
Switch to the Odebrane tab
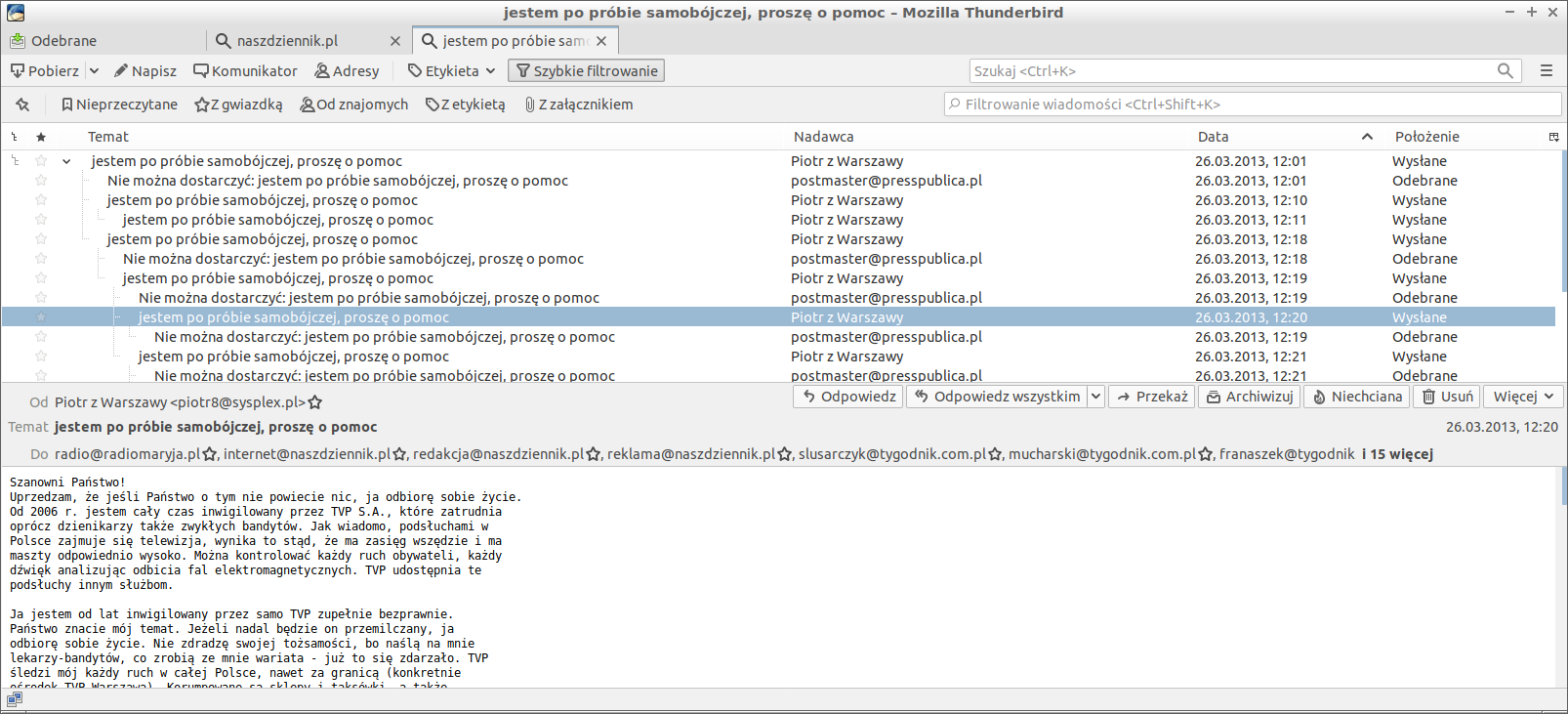point(63,41)
